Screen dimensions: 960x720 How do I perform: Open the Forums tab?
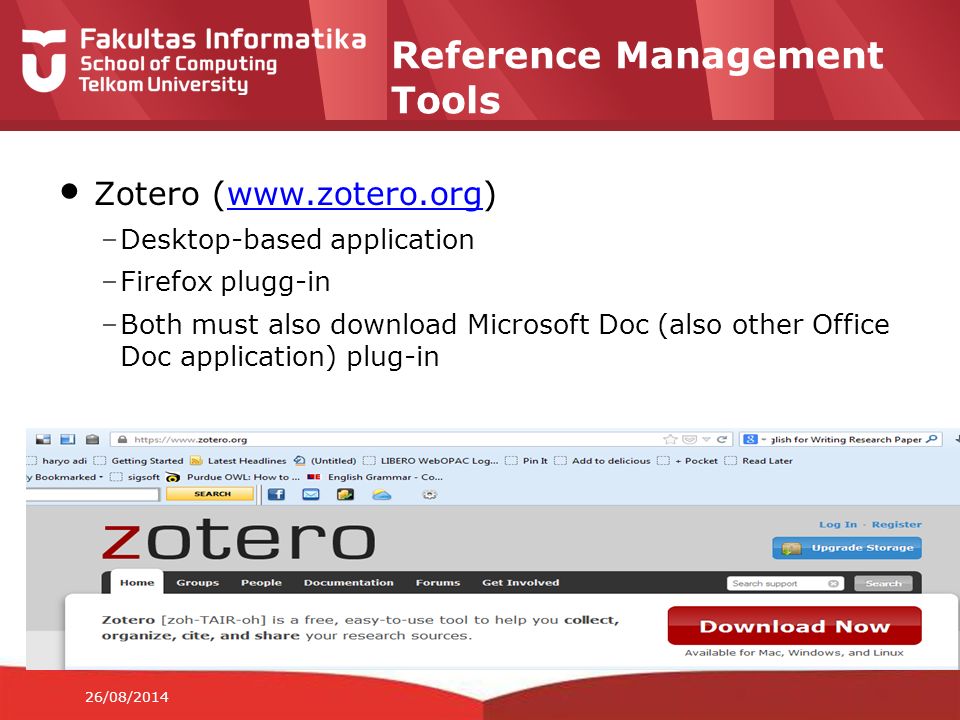click(x=438, y=582)
